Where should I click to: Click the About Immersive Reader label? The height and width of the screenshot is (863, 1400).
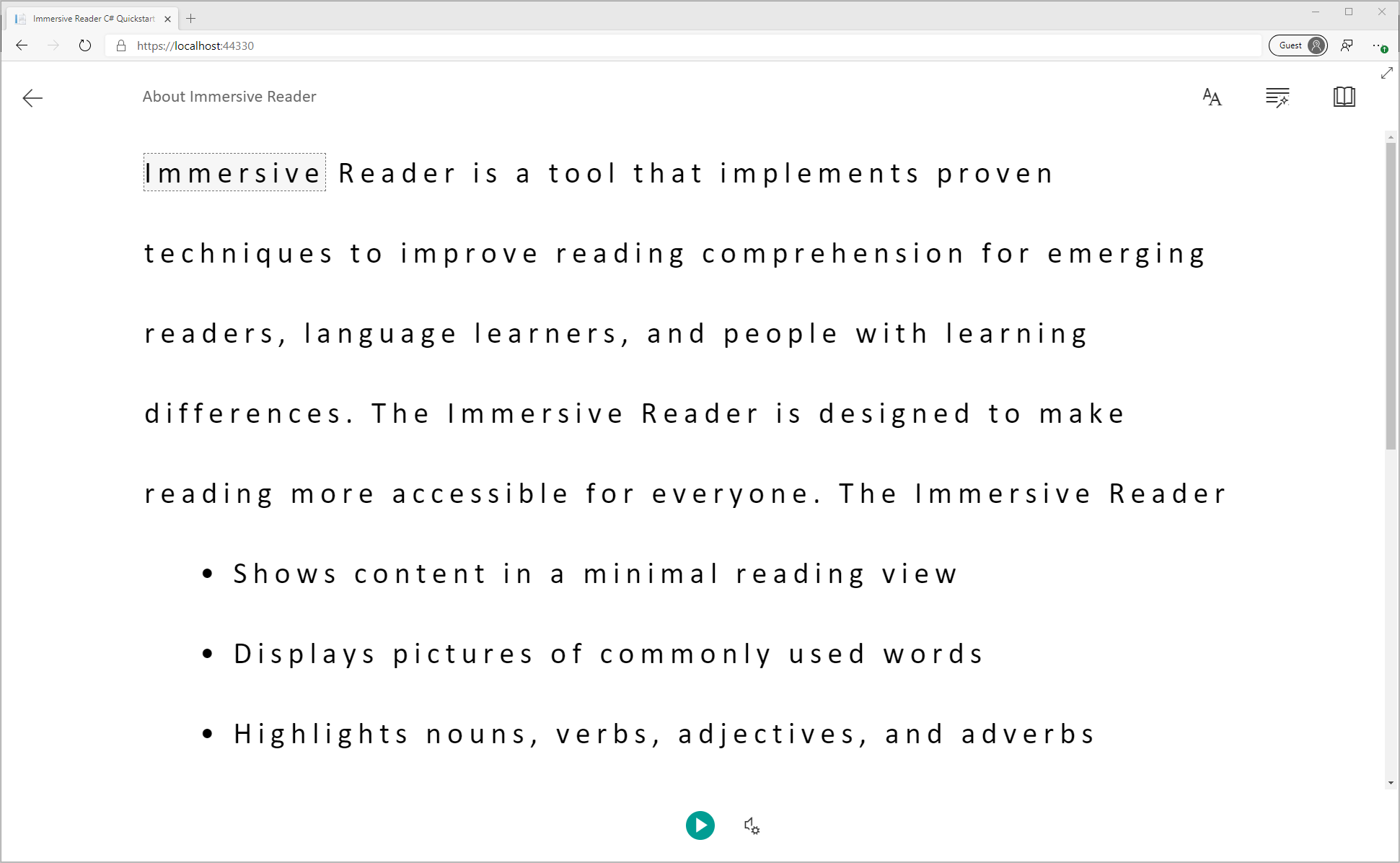230,96
